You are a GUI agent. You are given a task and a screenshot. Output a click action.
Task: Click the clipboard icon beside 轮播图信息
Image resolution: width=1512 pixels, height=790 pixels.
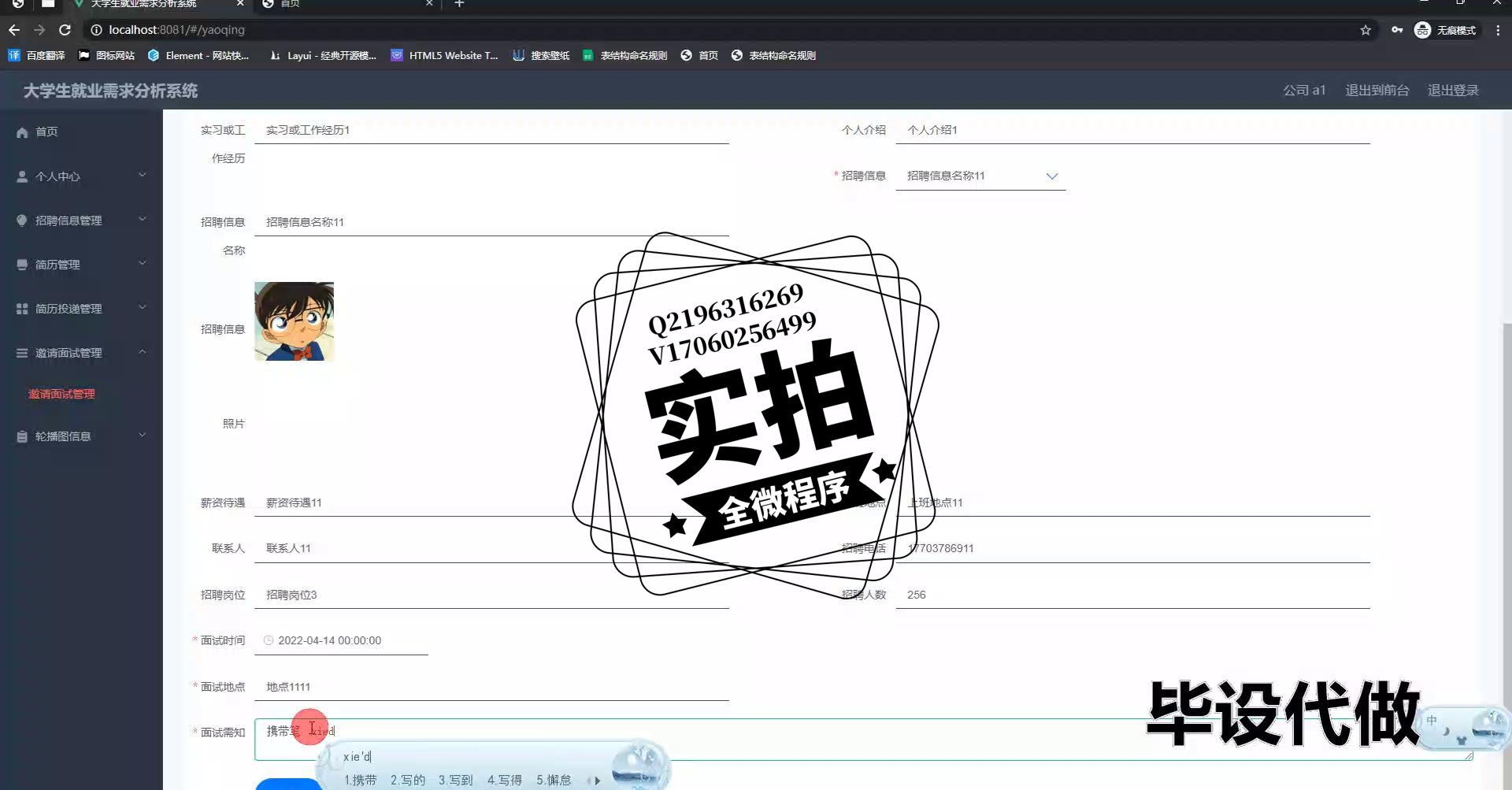coord(22,436)
